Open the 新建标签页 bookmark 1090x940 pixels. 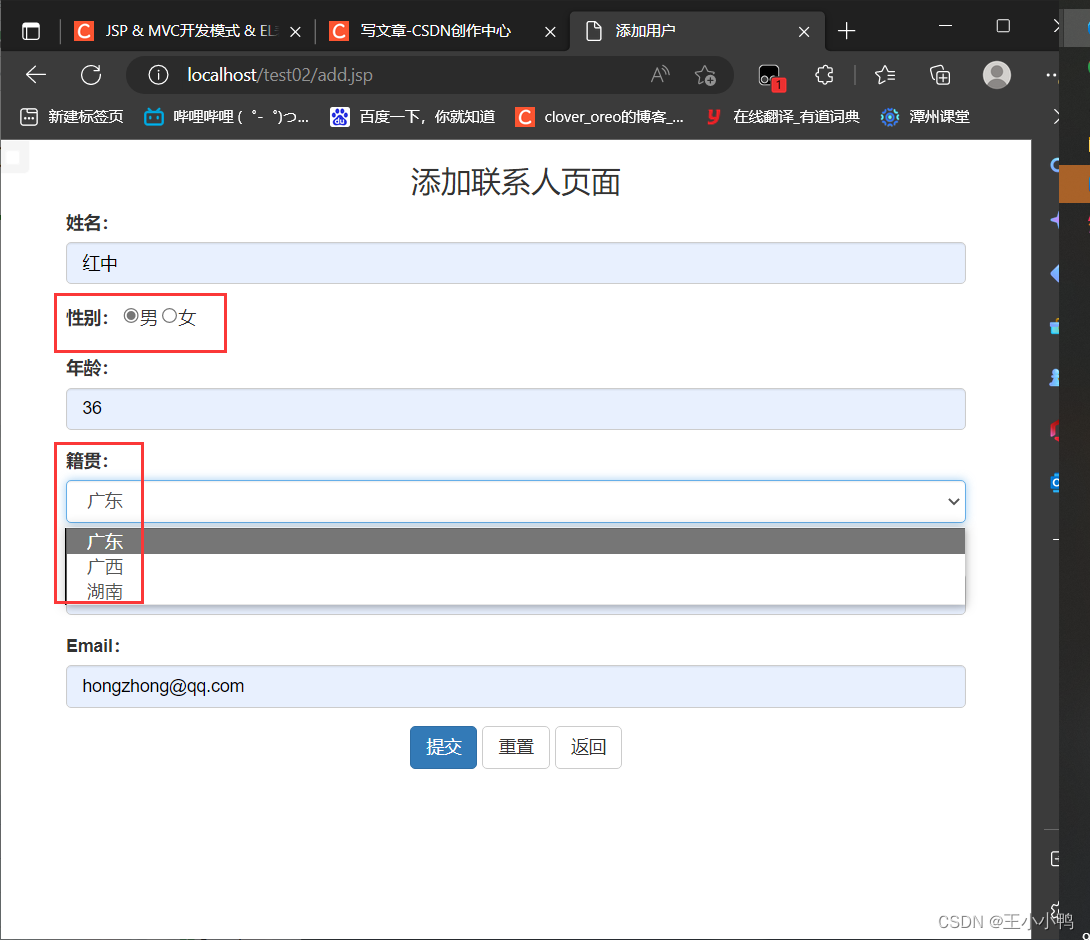tap(71, 117)
